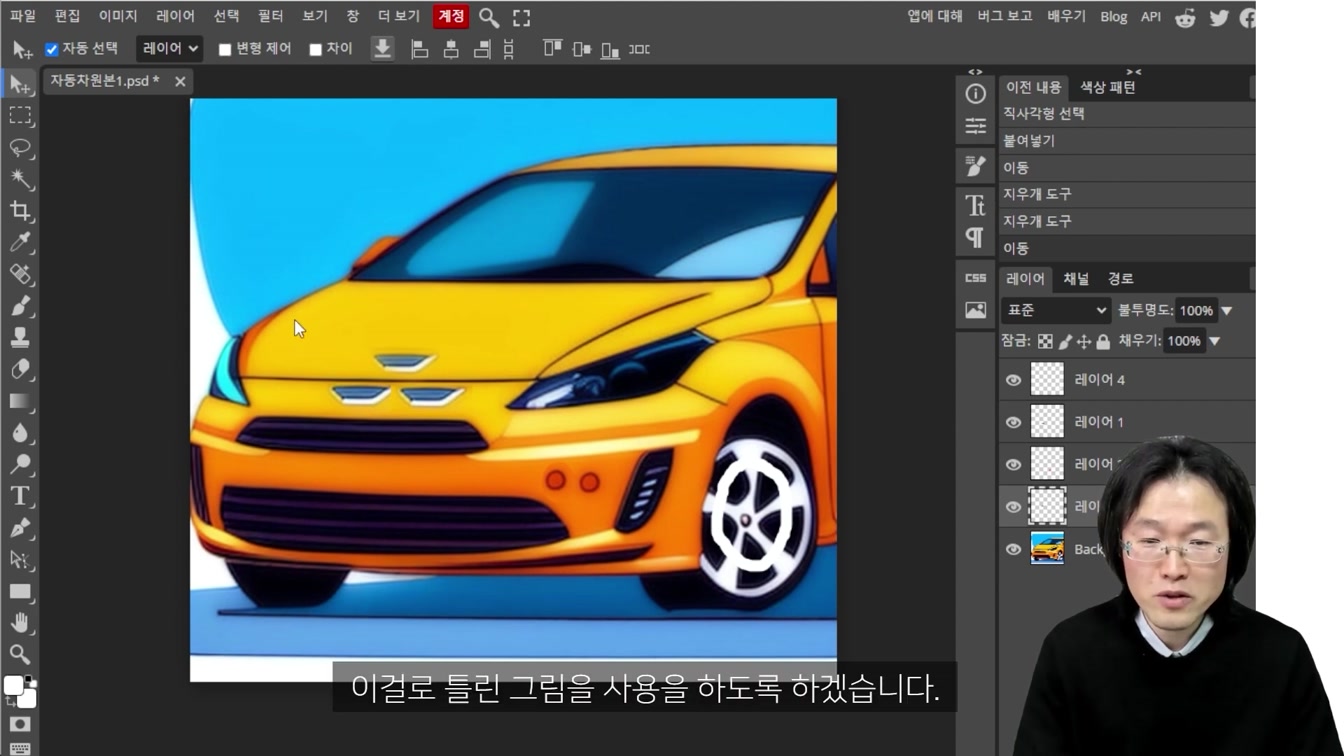Select the Rectangle shape tool
Viewport: 1344px width, 756px height.
point(20,591)
